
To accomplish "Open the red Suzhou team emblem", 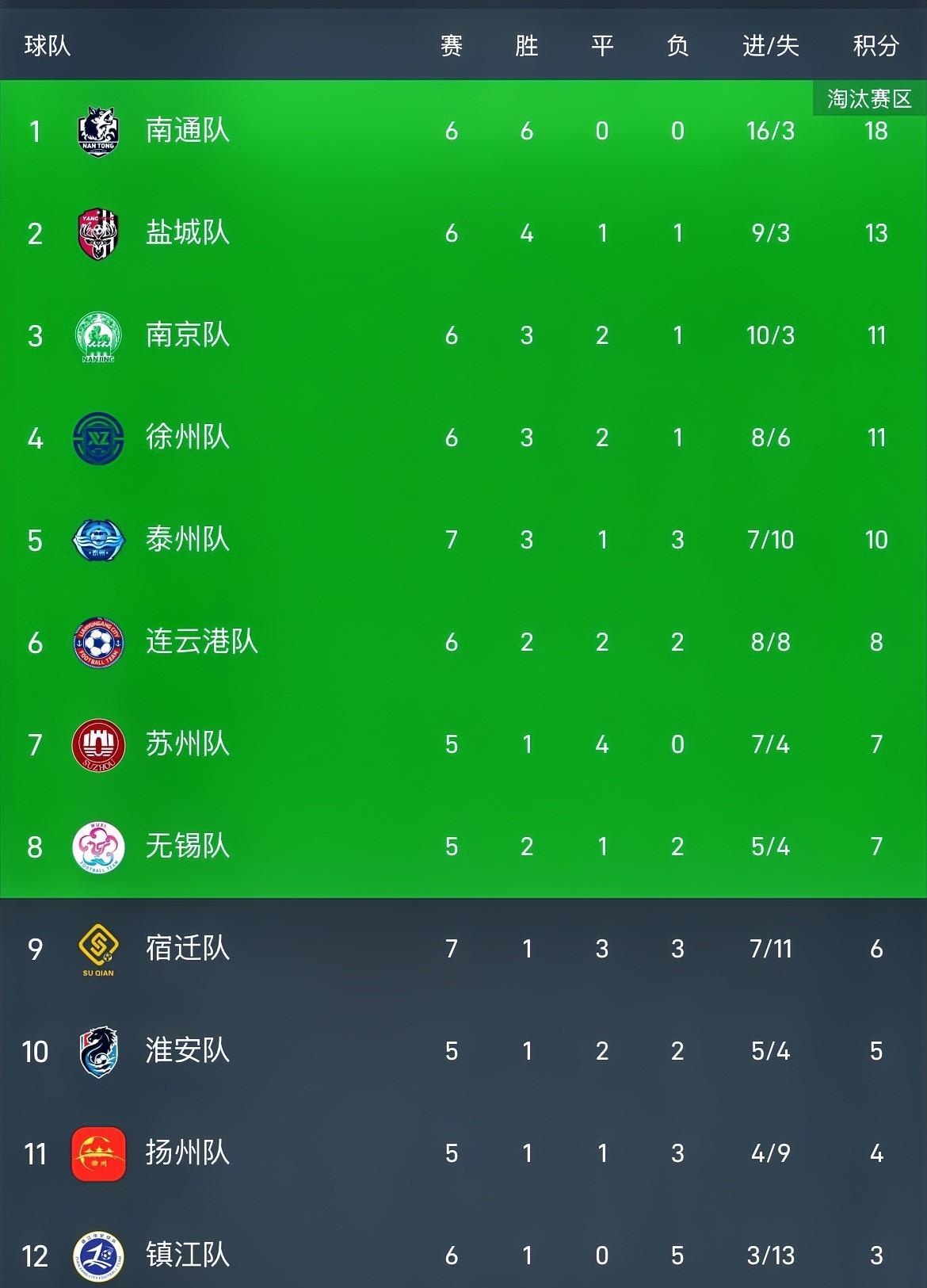I will (98, 745).
